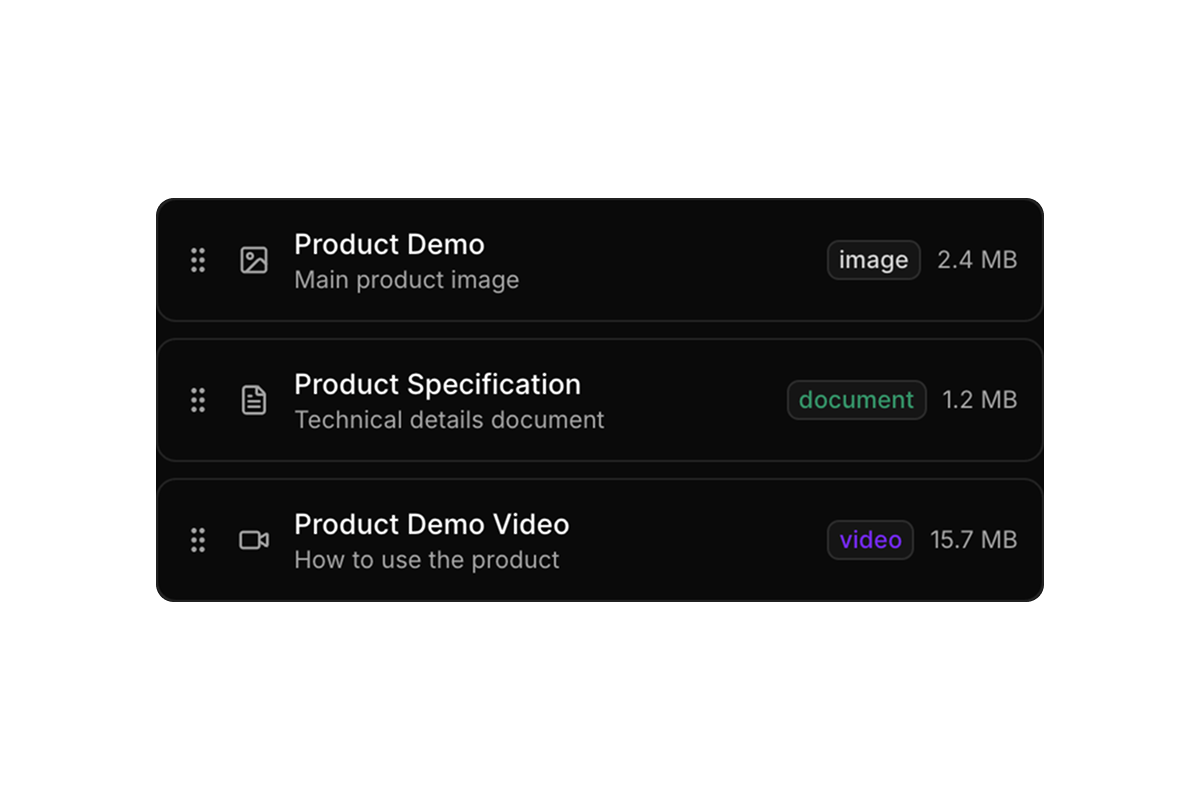Click the 15.7 MB file size label

[973, 540]
